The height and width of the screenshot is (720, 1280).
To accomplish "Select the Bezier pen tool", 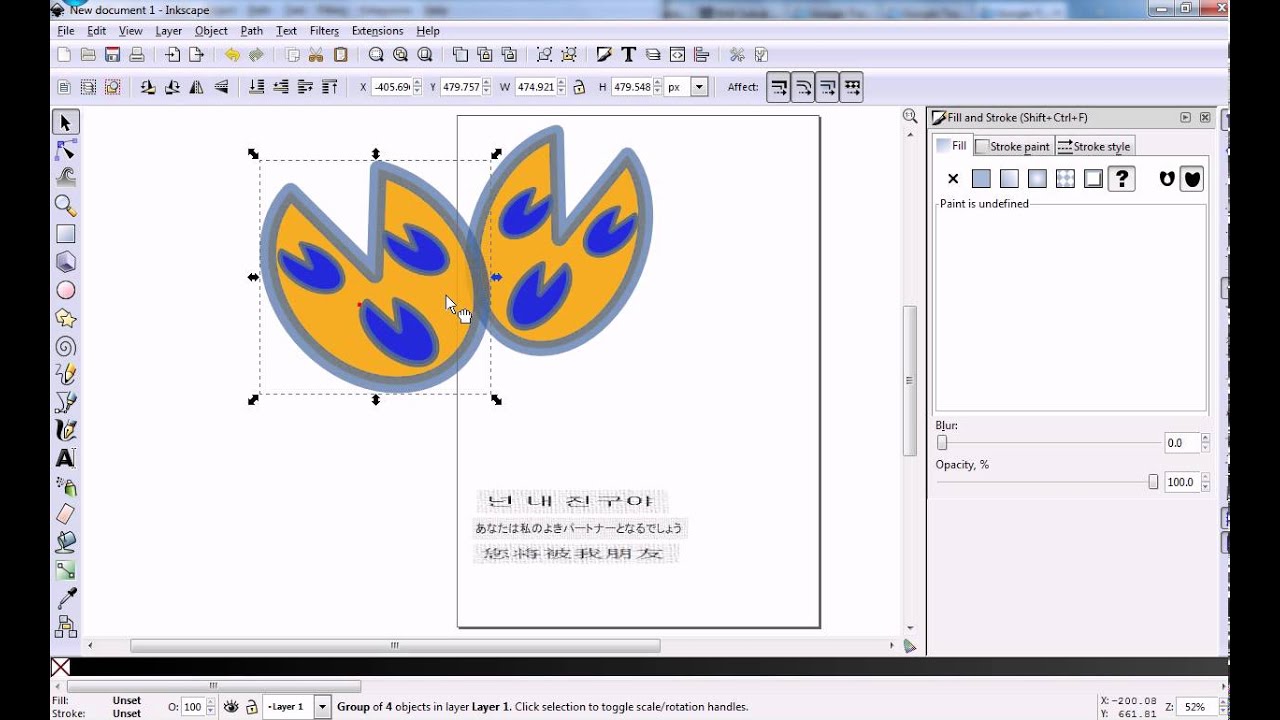I will (x=66, y=402).
